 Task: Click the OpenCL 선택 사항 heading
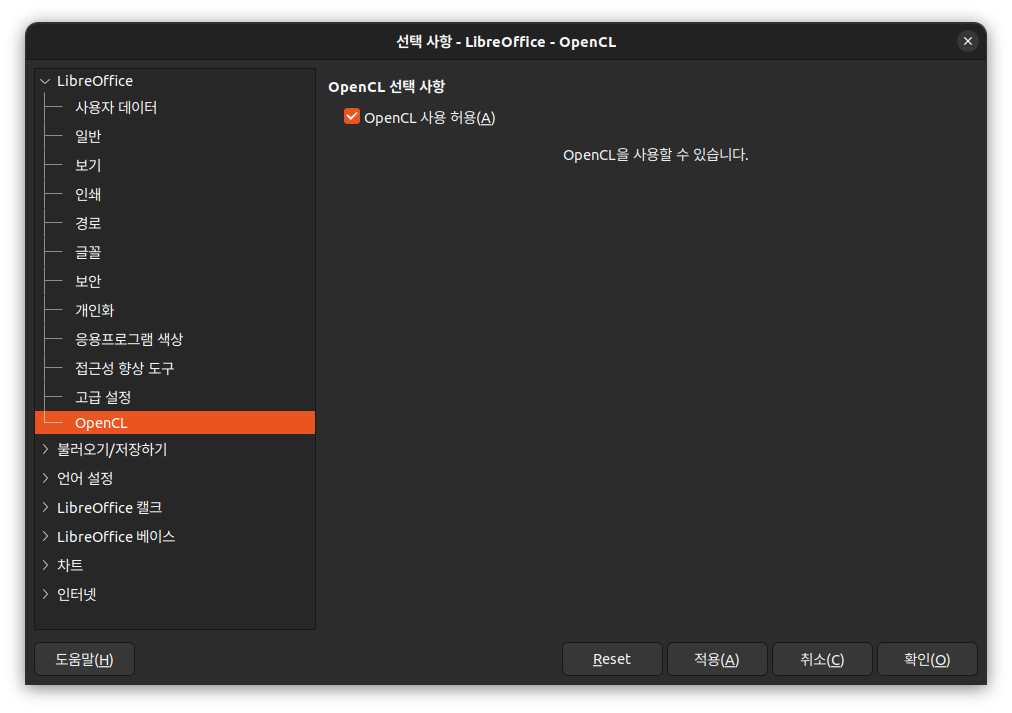click(387, 87)
